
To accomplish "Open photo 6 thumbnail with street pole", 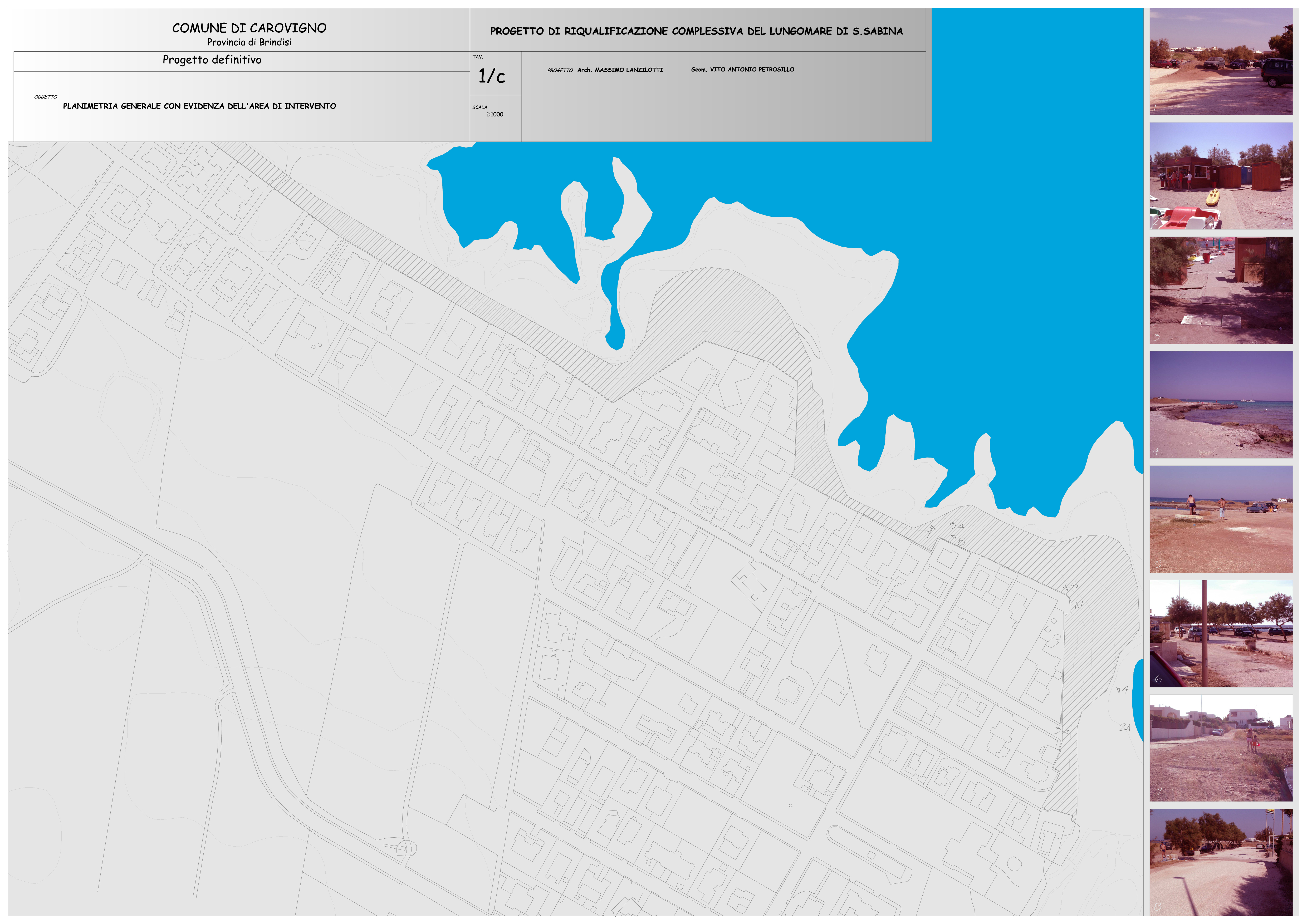I will [x=1221, y=633].
